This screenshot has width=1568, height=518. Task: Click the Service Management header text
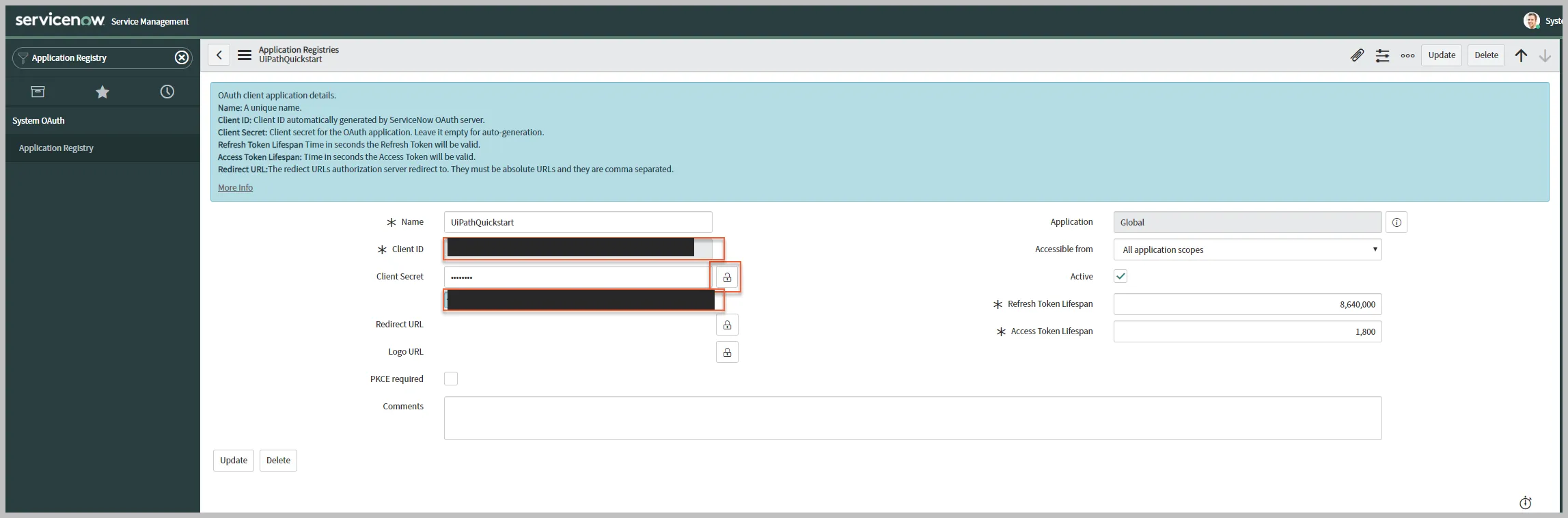coord(150,22)
